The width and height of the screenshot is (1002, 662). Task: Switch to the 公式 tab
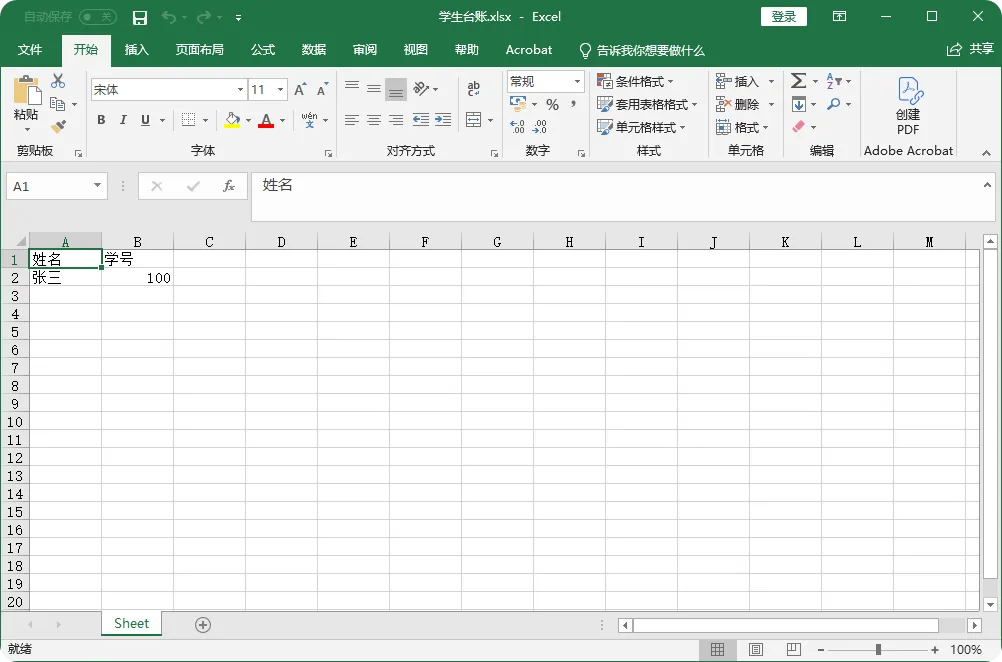click(x=263, y=50)
